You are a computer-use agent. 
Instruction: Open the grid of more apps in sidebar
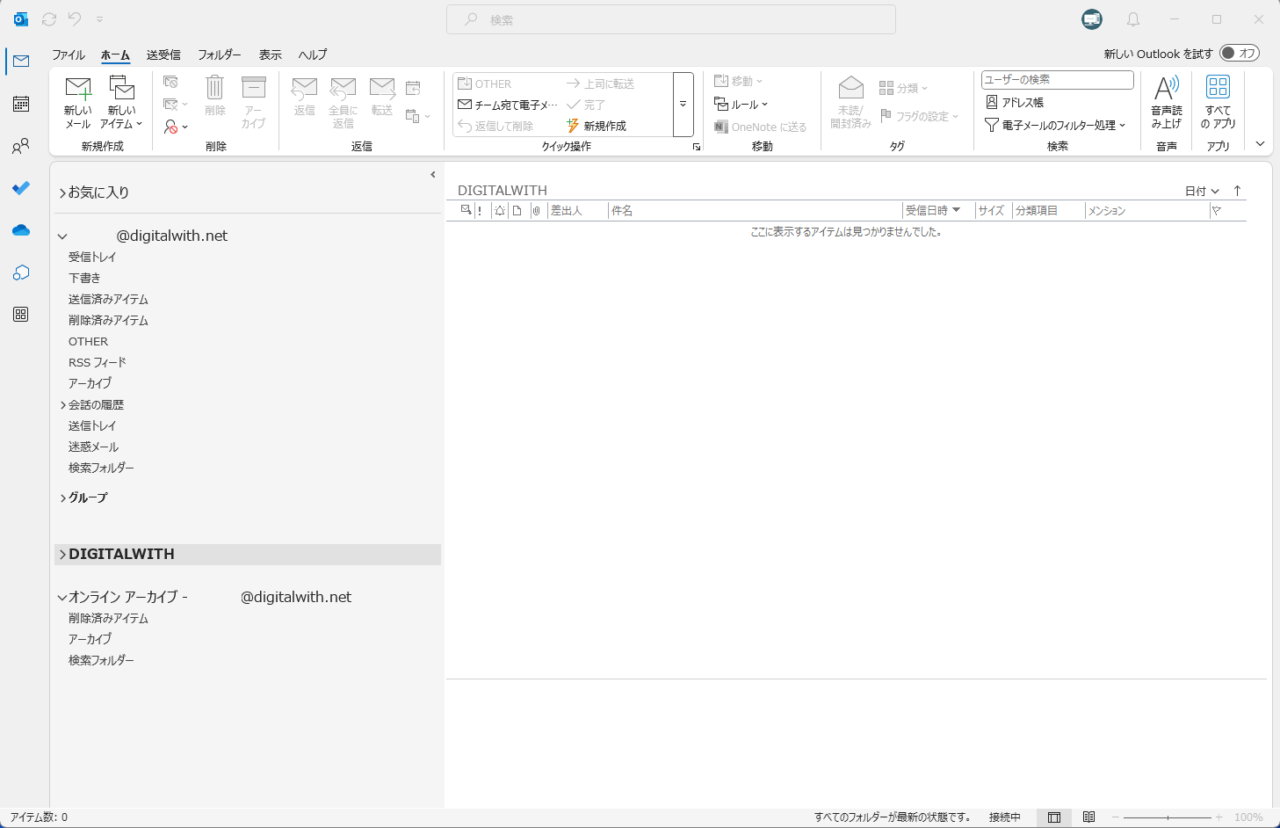(20, 314)
